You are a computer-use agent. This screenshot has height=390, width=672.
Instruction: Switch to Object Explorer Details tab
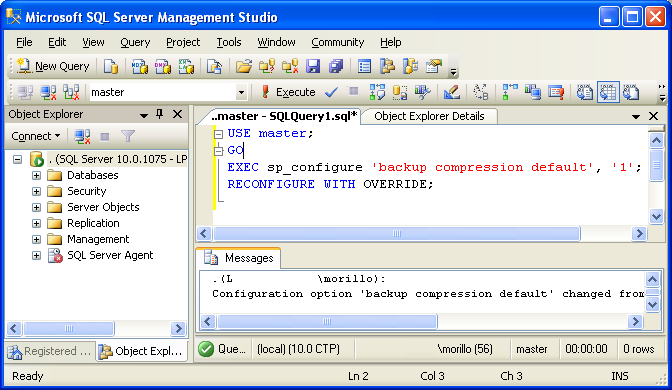(429, 116)
